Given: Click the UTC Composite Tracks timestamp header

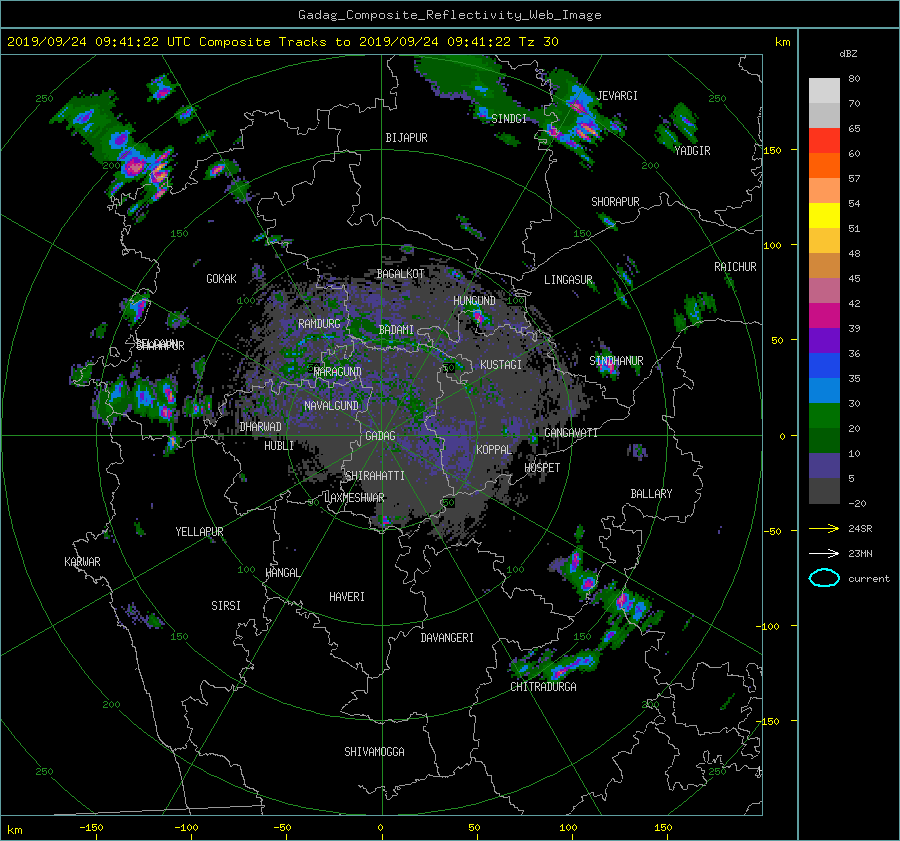Looking at the screenshot, I should click(283, 42).
